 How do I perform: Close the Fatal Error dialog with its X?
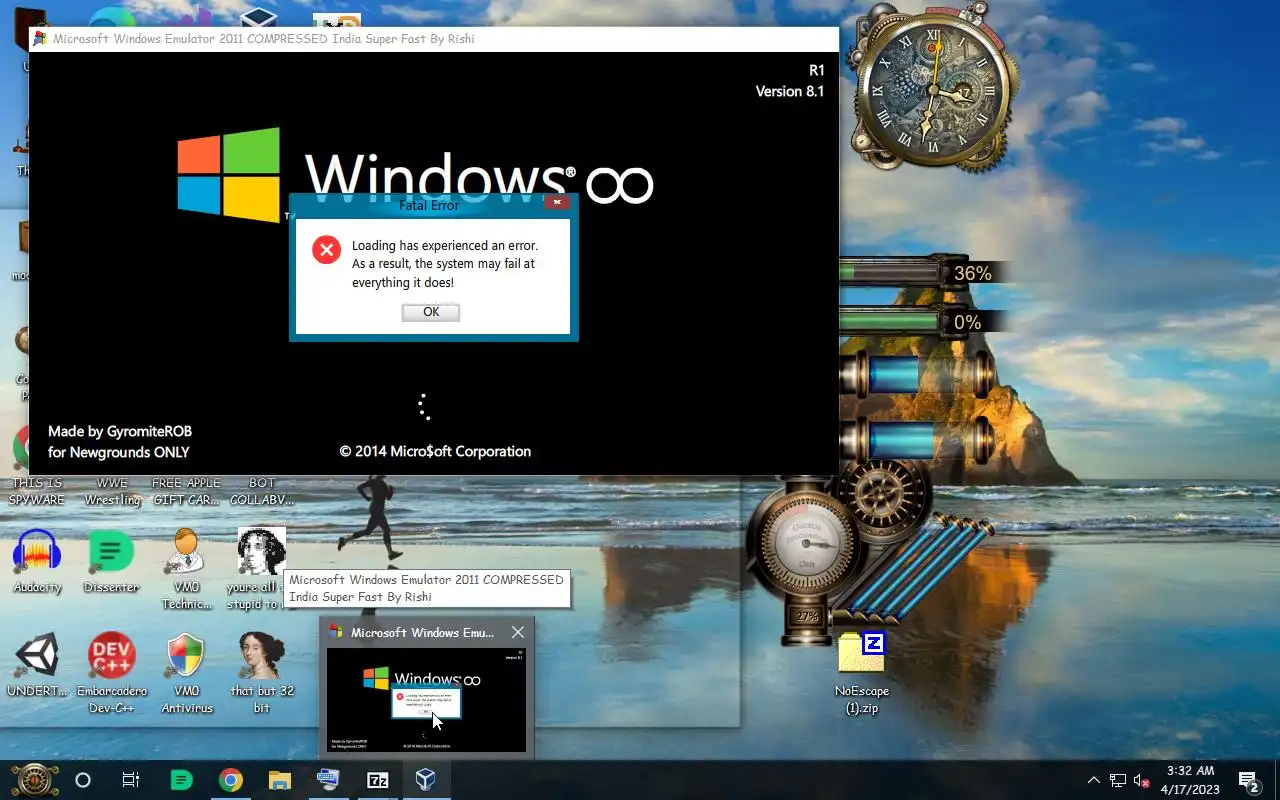[x=558, y=202]
